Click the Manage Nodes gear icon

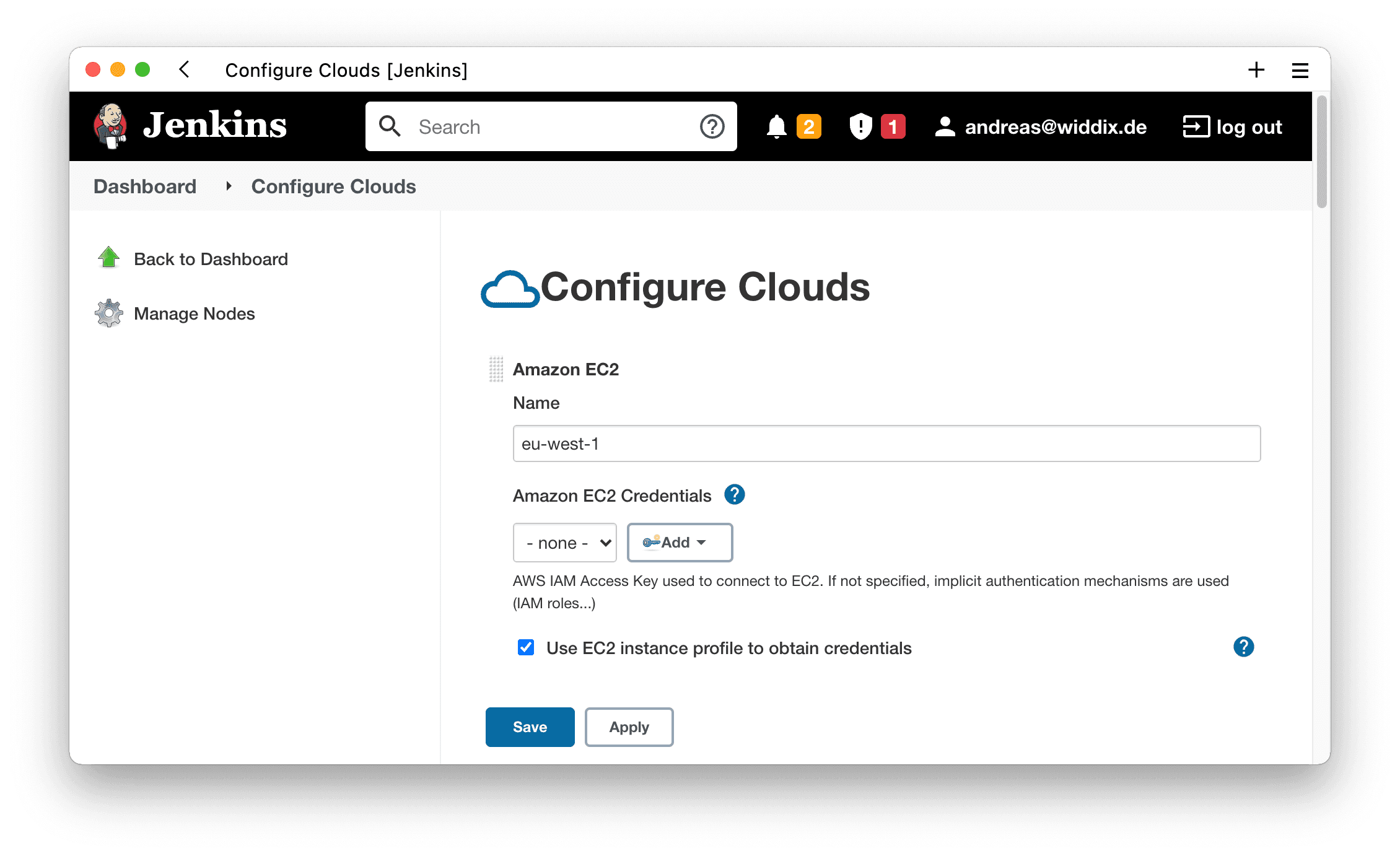109,313
